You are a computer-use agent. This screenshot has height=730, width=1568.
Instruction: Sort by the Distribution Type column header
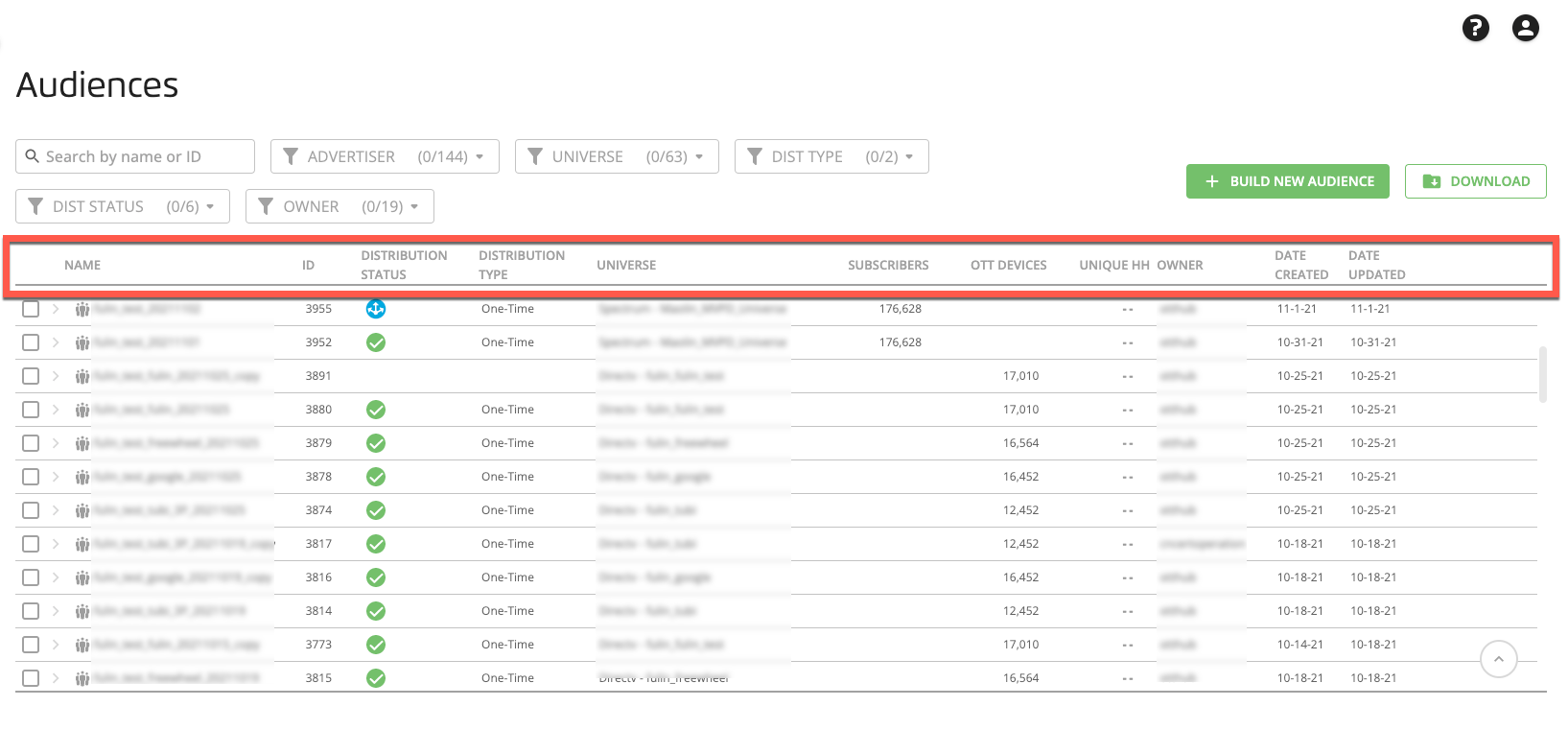pos(522,265)
